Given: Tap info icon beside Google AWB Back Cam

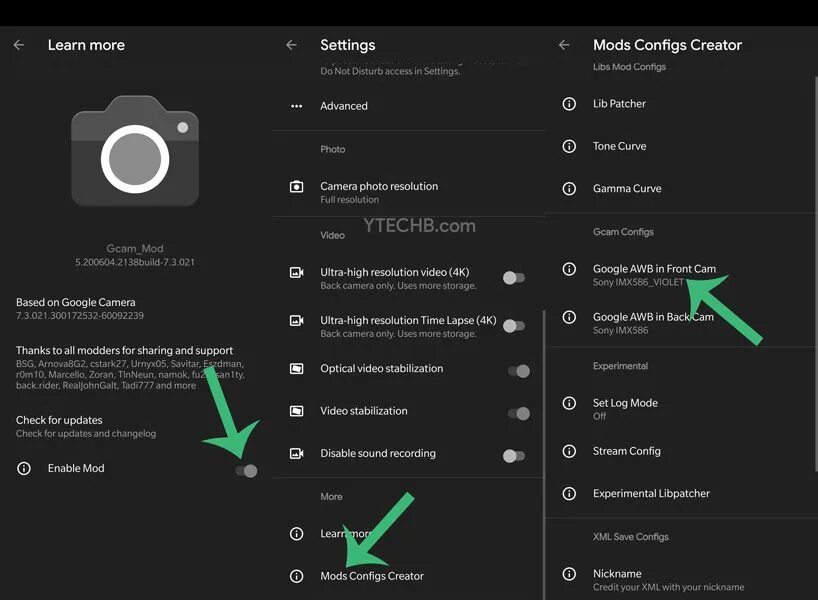Looking at the screenshot, I should 569,317.
